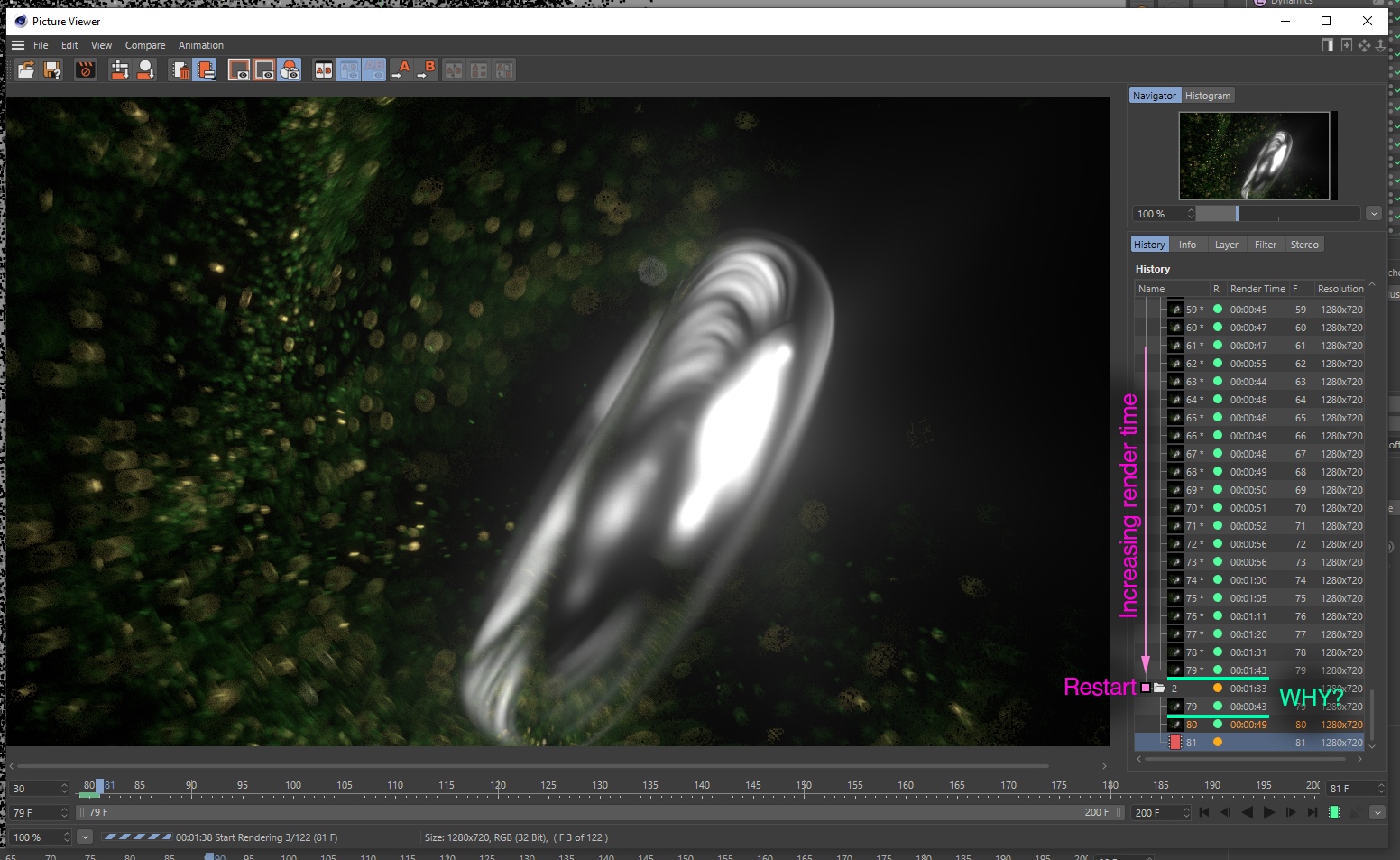Click the Open file folder icon
This screenshot has width=1400, height=860.
(x=26, y=69)
